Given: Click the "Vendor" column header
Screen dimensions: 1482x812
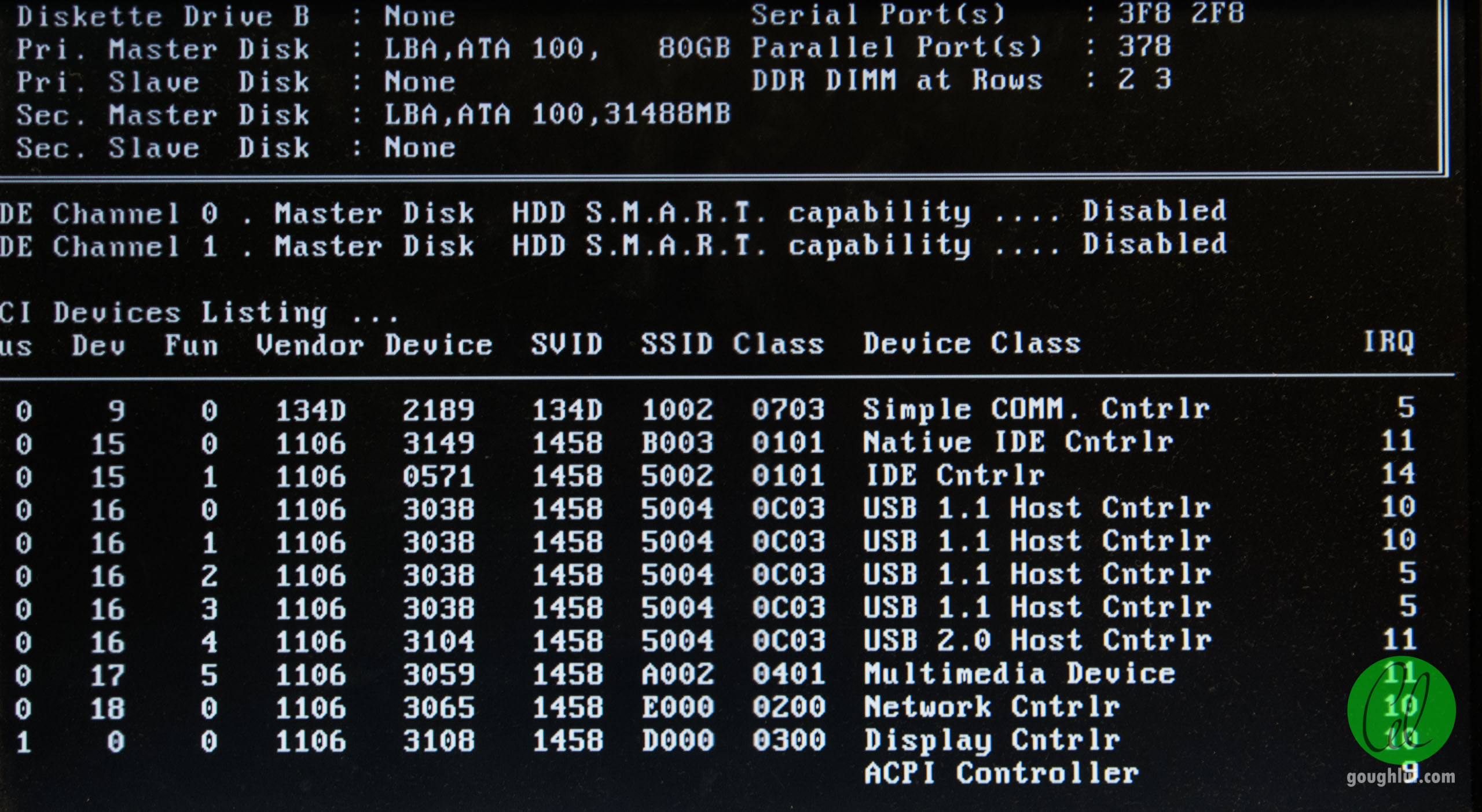Looking at the screenshot, I should pos(310,346).
